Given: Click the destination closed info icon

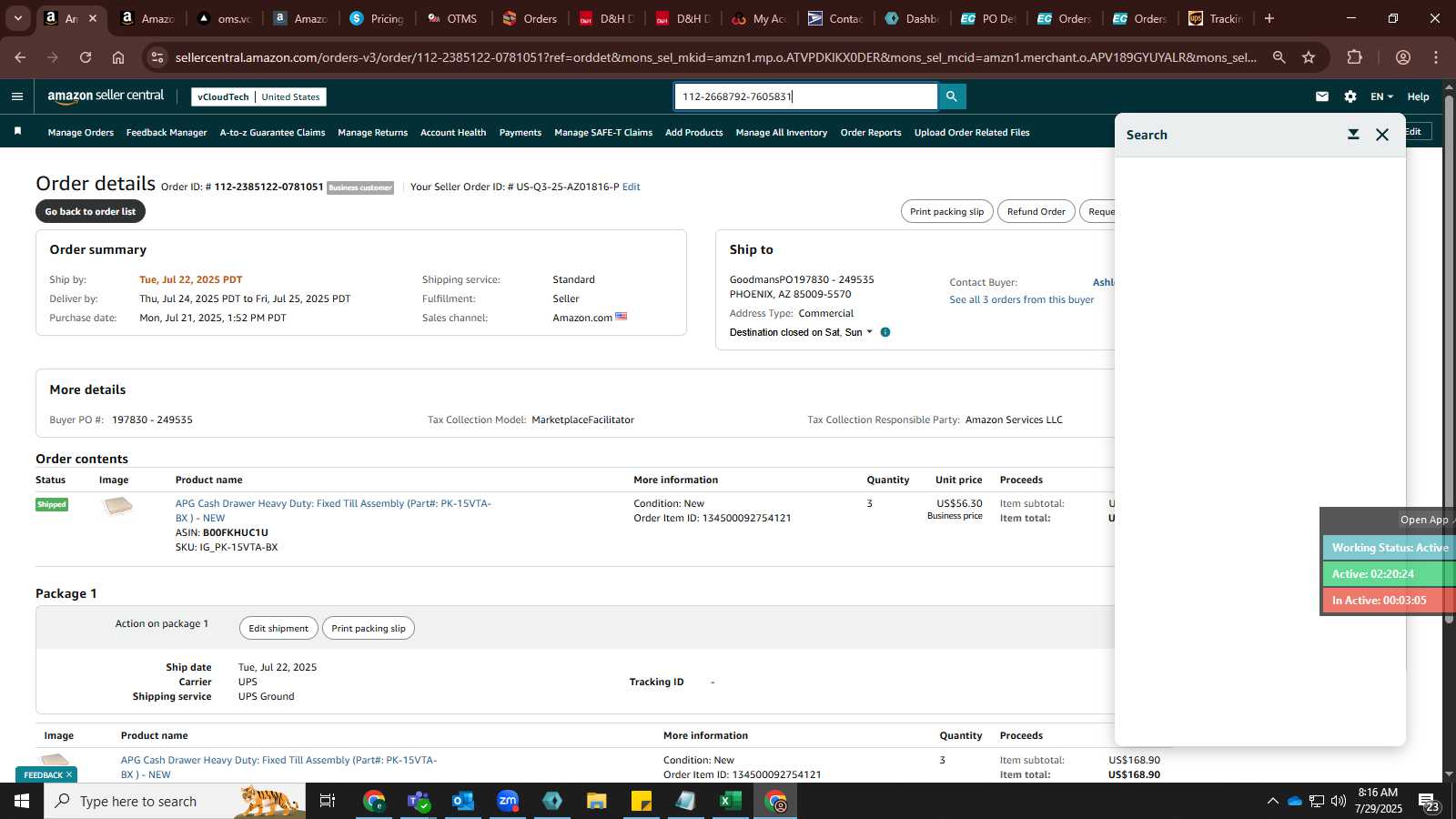Looking at the screenshot, I should 885,332.
